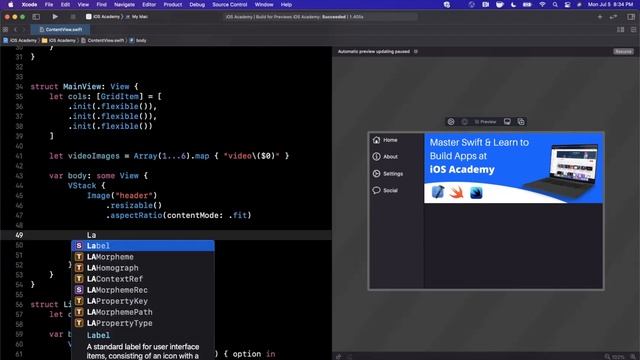640x360 pixels.
Task: Click the About info icon in preview
Action: tap(376, 157)
